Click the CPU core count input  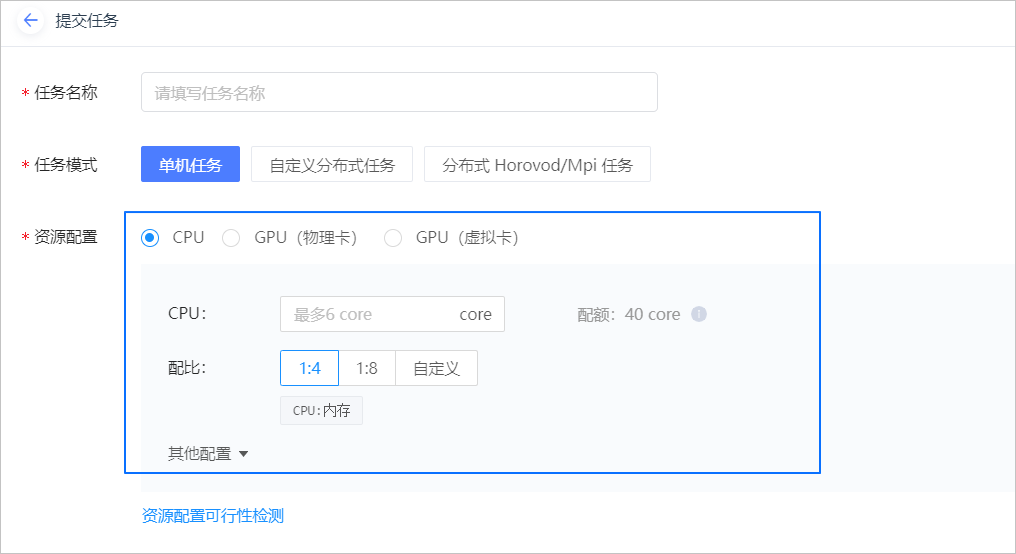[x=392, y=314]
